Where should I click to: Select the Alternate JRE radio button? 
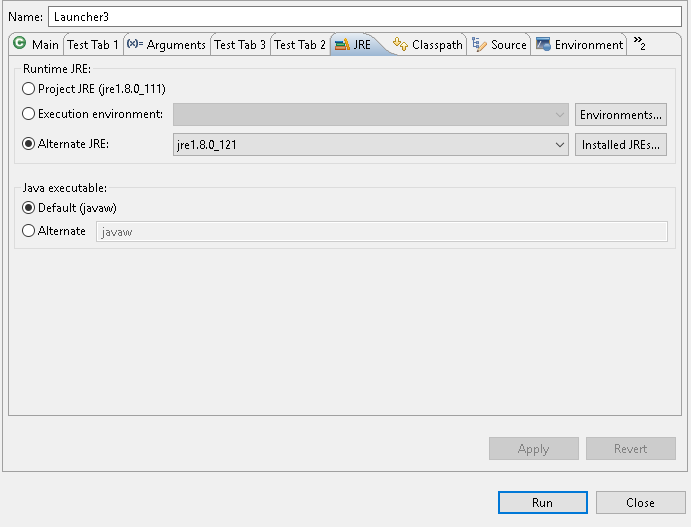click(x=28, y=144)
